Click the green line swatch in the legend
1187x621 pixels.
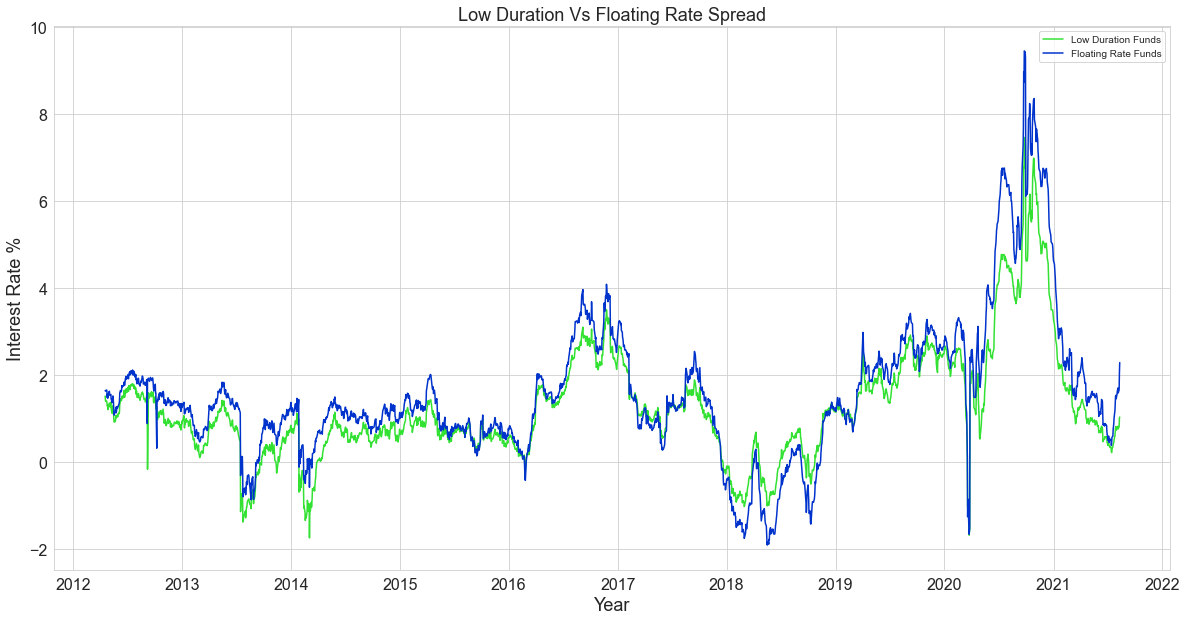1053,40
